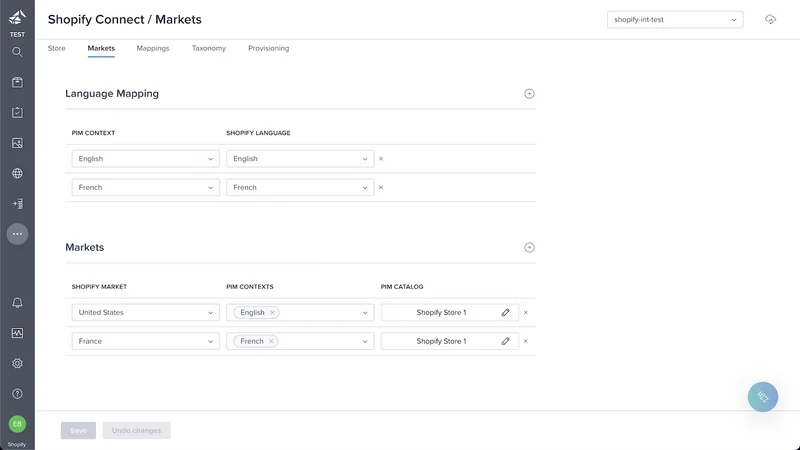Open the activity monitor icon in sidebar
800x450 pixels.
pos(17,333)
